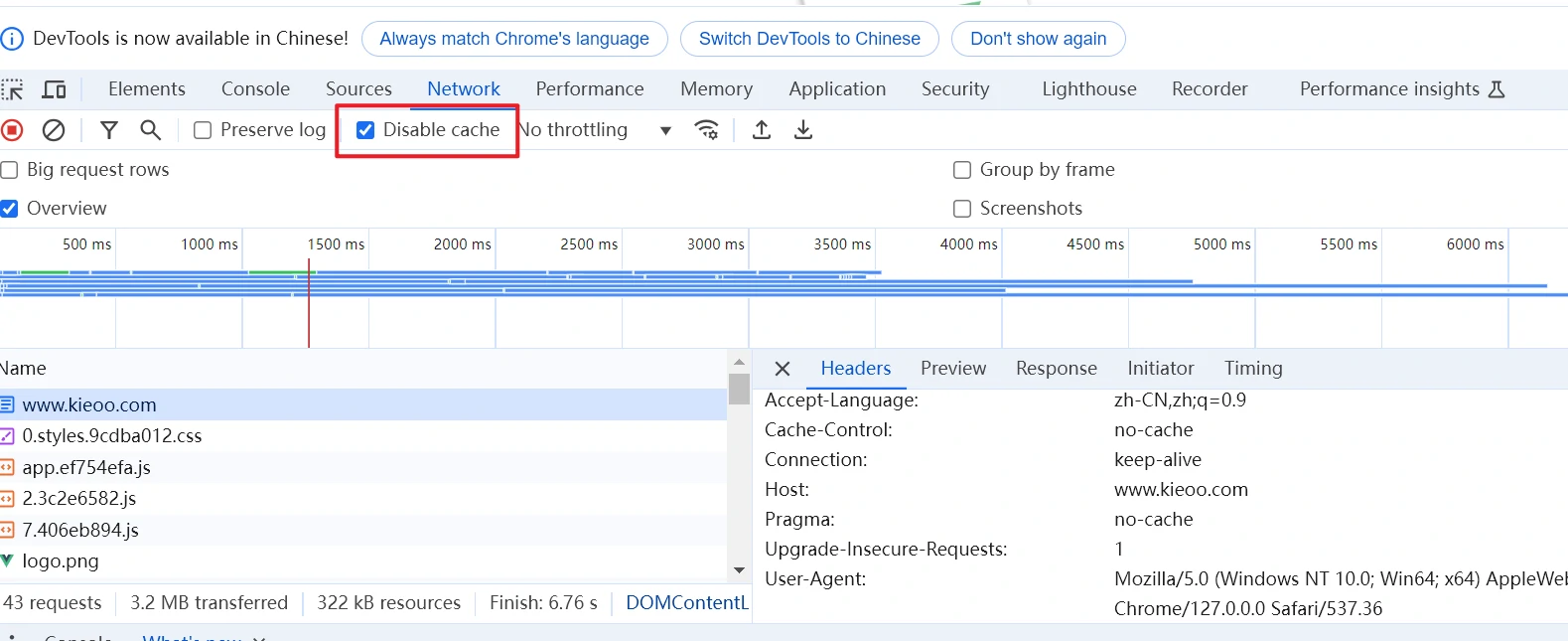Screen dimensions: 1568x641
Task: Open the No throttling dropdown
Action: (x=596, y=130)
